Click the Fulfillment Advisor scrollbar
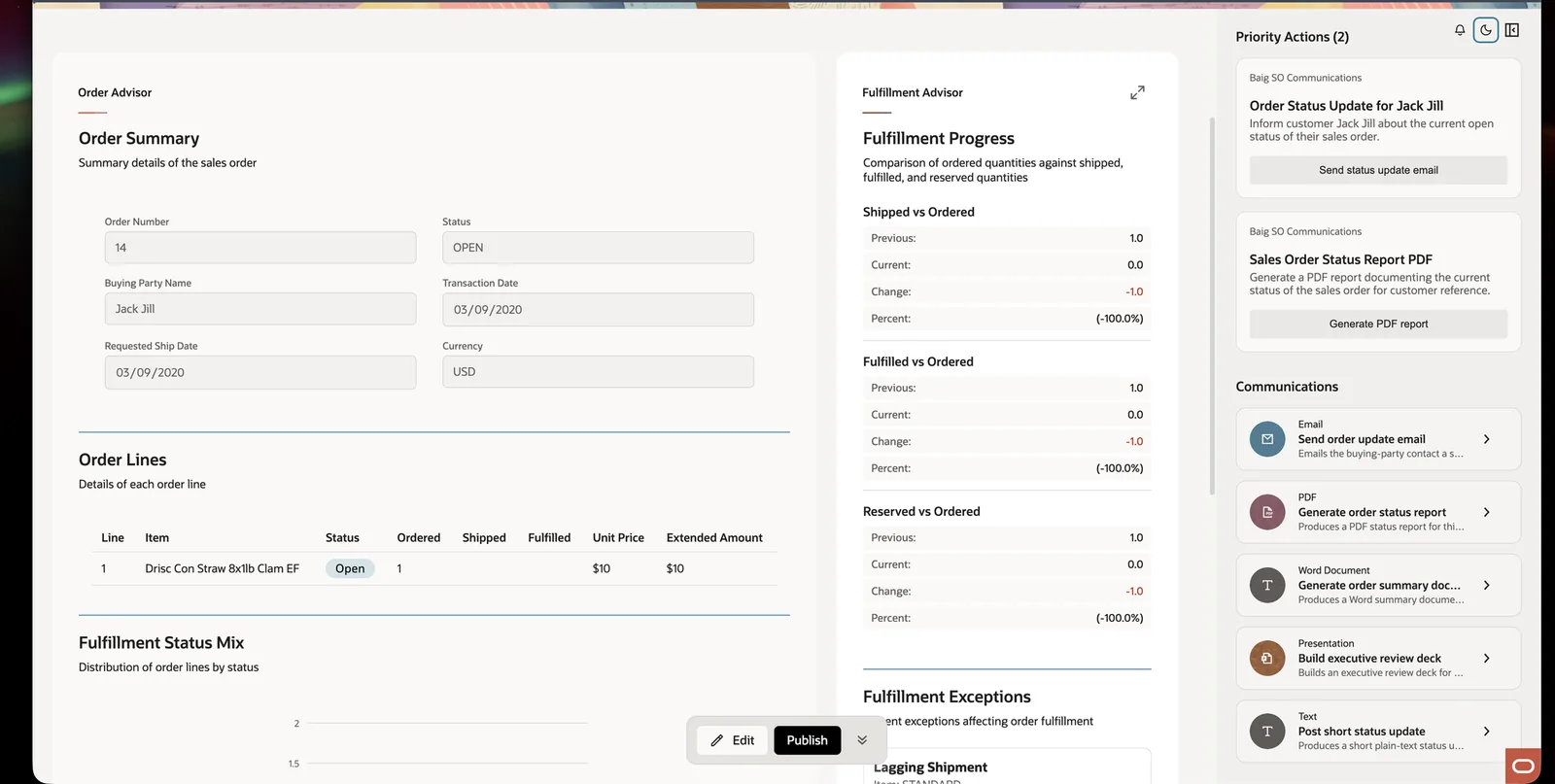The image size is (1555, 784). (1212, 306)
